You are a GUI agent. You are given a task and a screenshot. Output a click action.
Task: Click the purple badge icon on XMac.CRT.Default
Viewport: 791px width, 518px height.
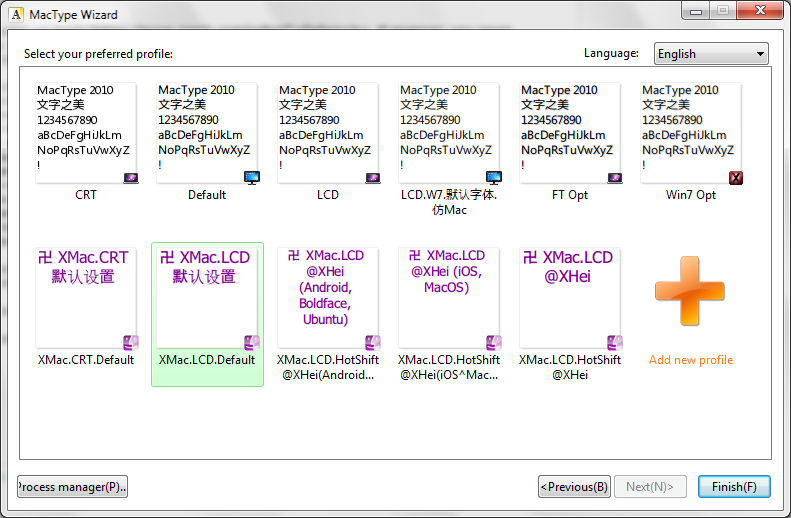point(131,343)
